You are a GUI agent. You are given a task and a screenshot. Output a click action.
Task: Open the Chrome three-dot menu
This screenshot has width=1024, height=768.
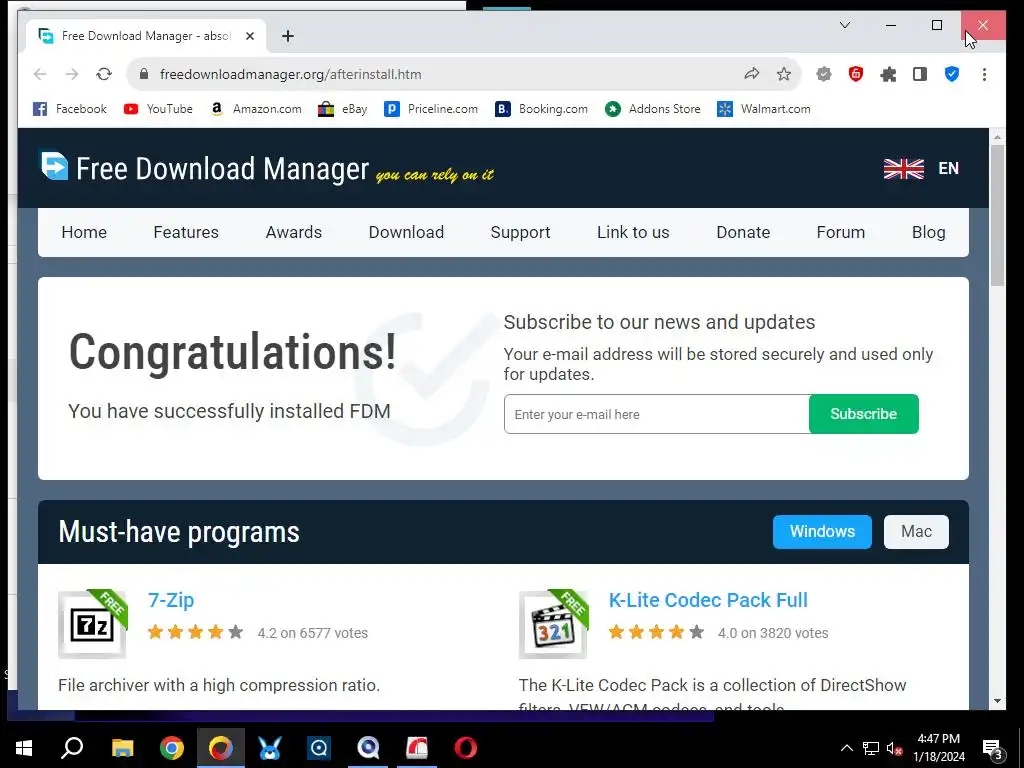point(984,74)
